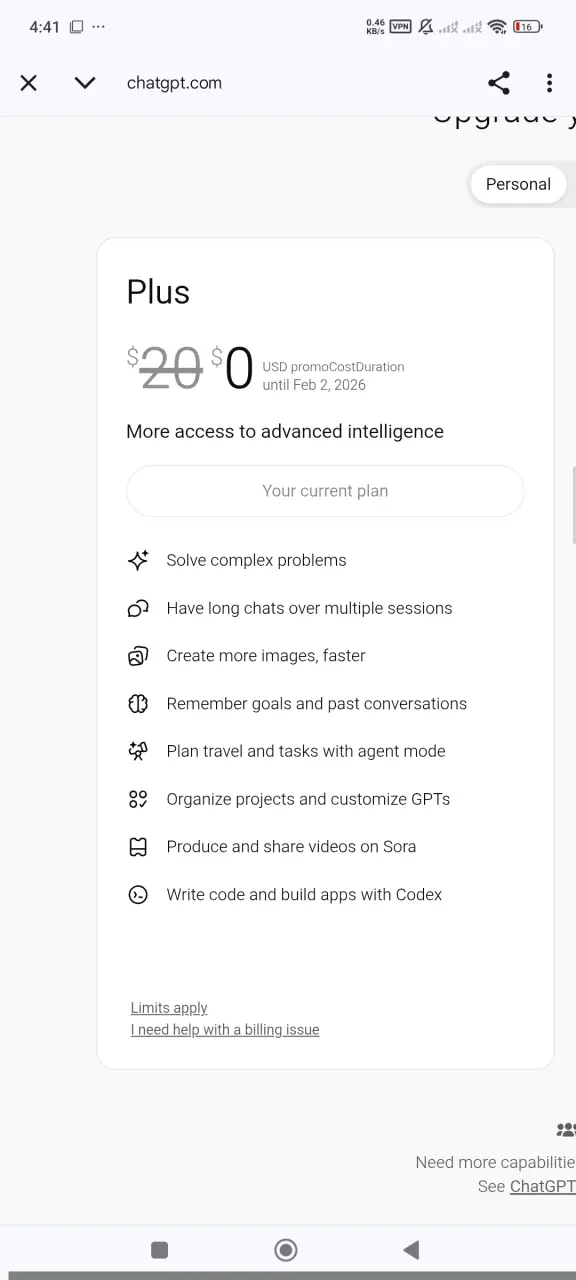
Task: Open I need help with a billing issue
Action: pyautogui.click(x=225, y=1030)
